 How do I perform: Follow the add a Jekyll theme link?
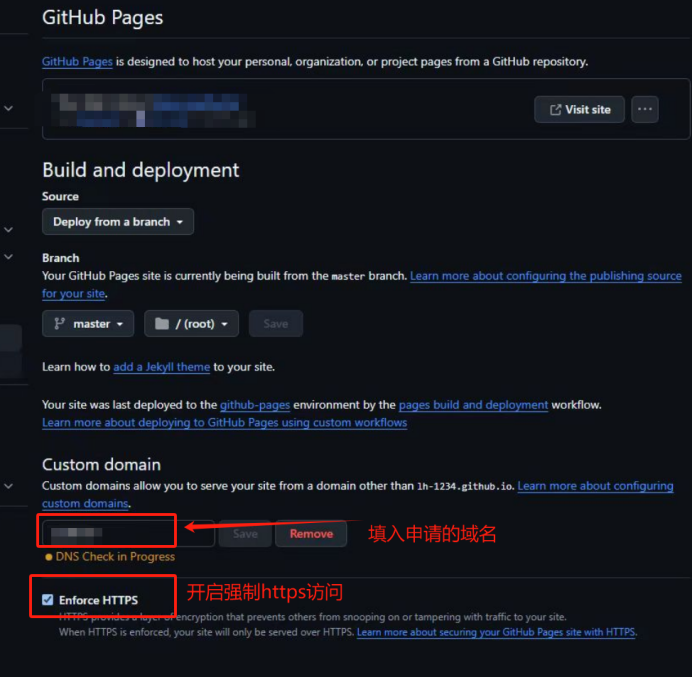click(162, 367)
